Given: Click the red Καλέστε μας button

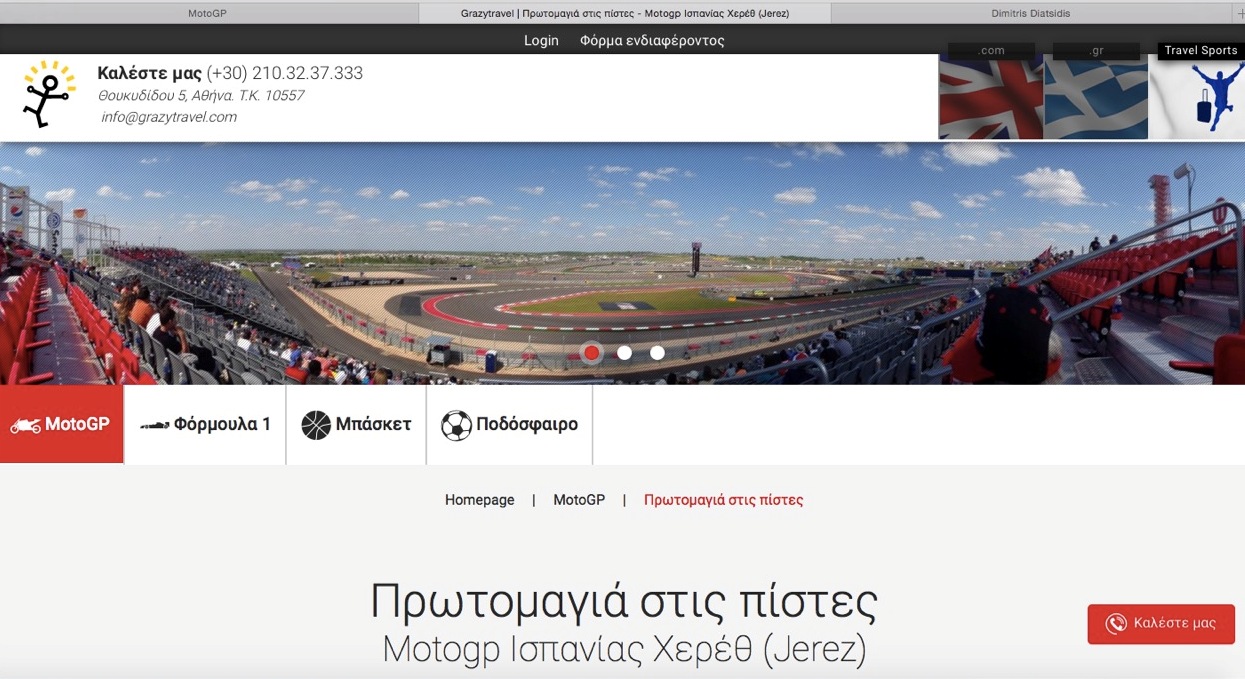Looking at the screenshot, I should tap(1161, 624).
